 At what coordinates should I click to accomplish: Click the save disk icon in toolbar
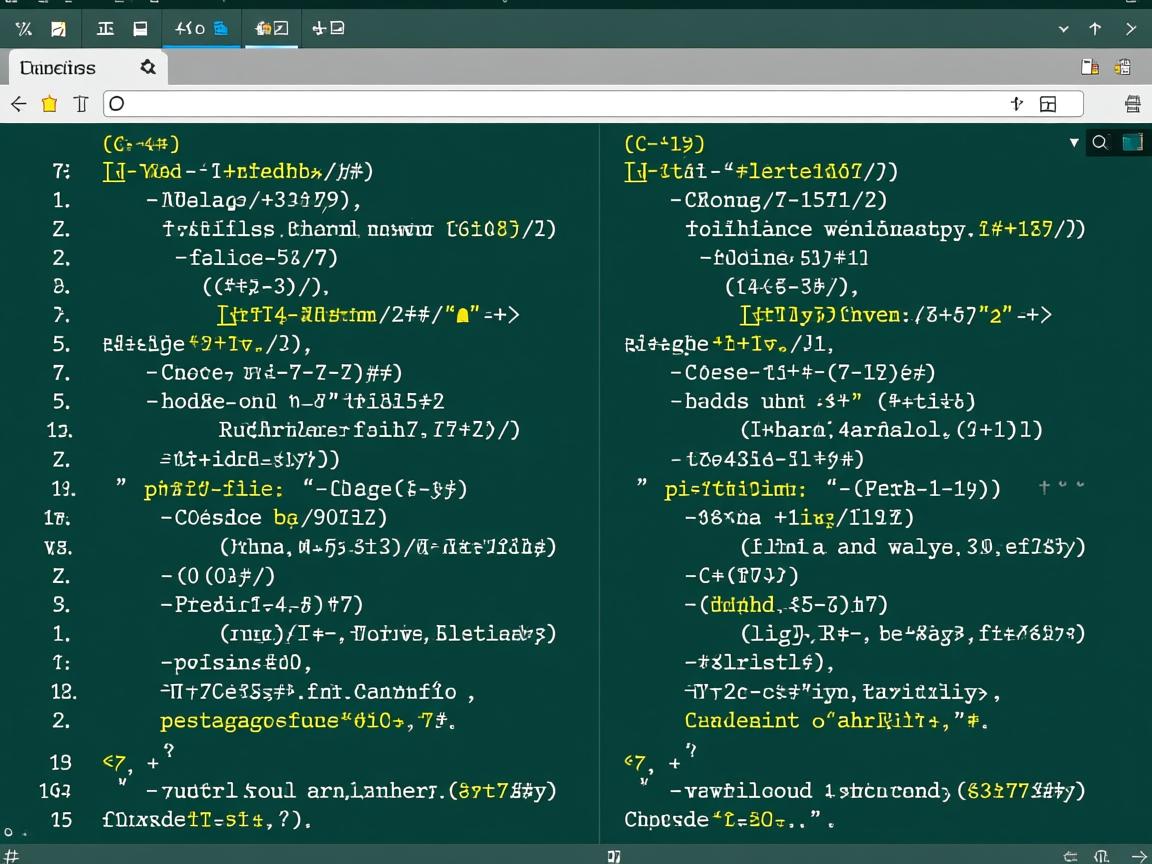(x=141, y=29)
